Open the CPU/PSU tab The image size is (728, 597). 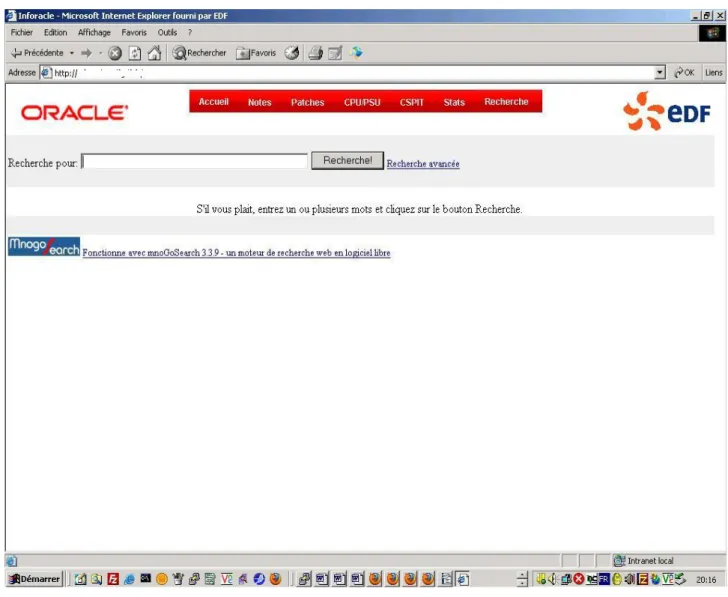pyautogui.click(x=362, y=102)
